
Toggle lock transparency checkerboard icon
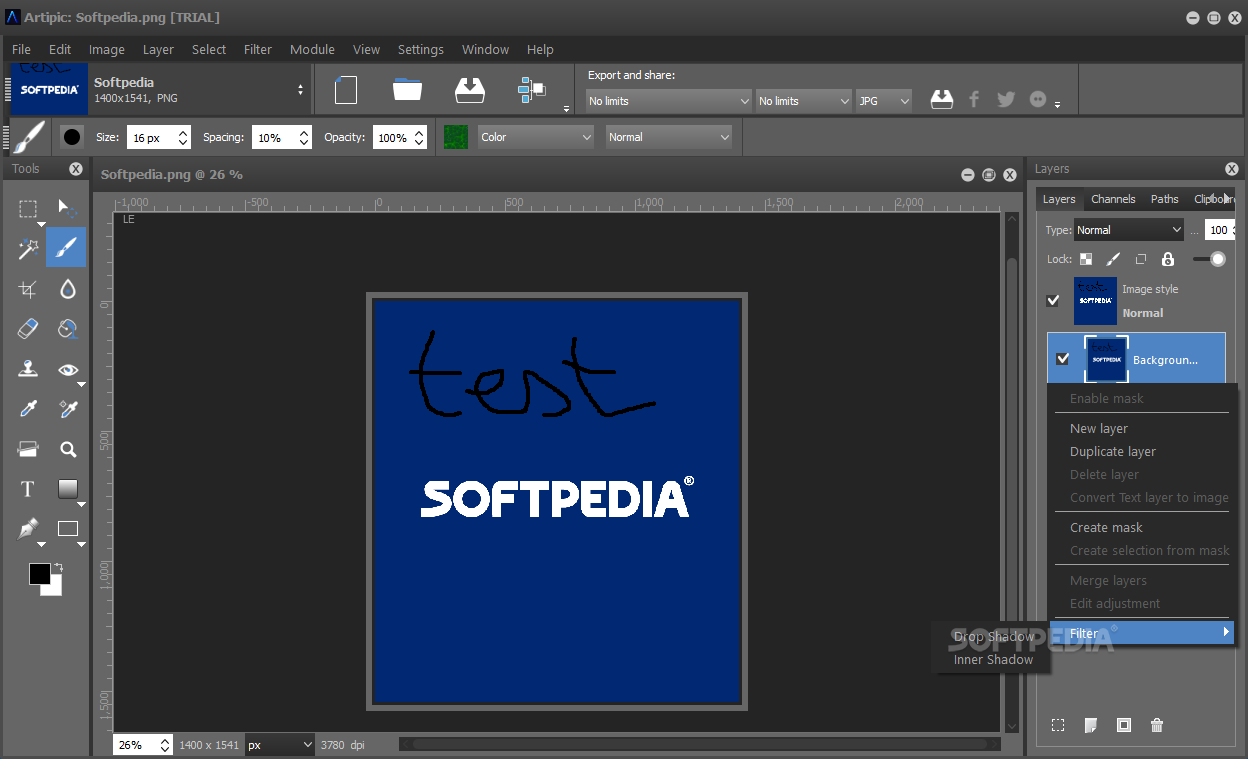1086,259
